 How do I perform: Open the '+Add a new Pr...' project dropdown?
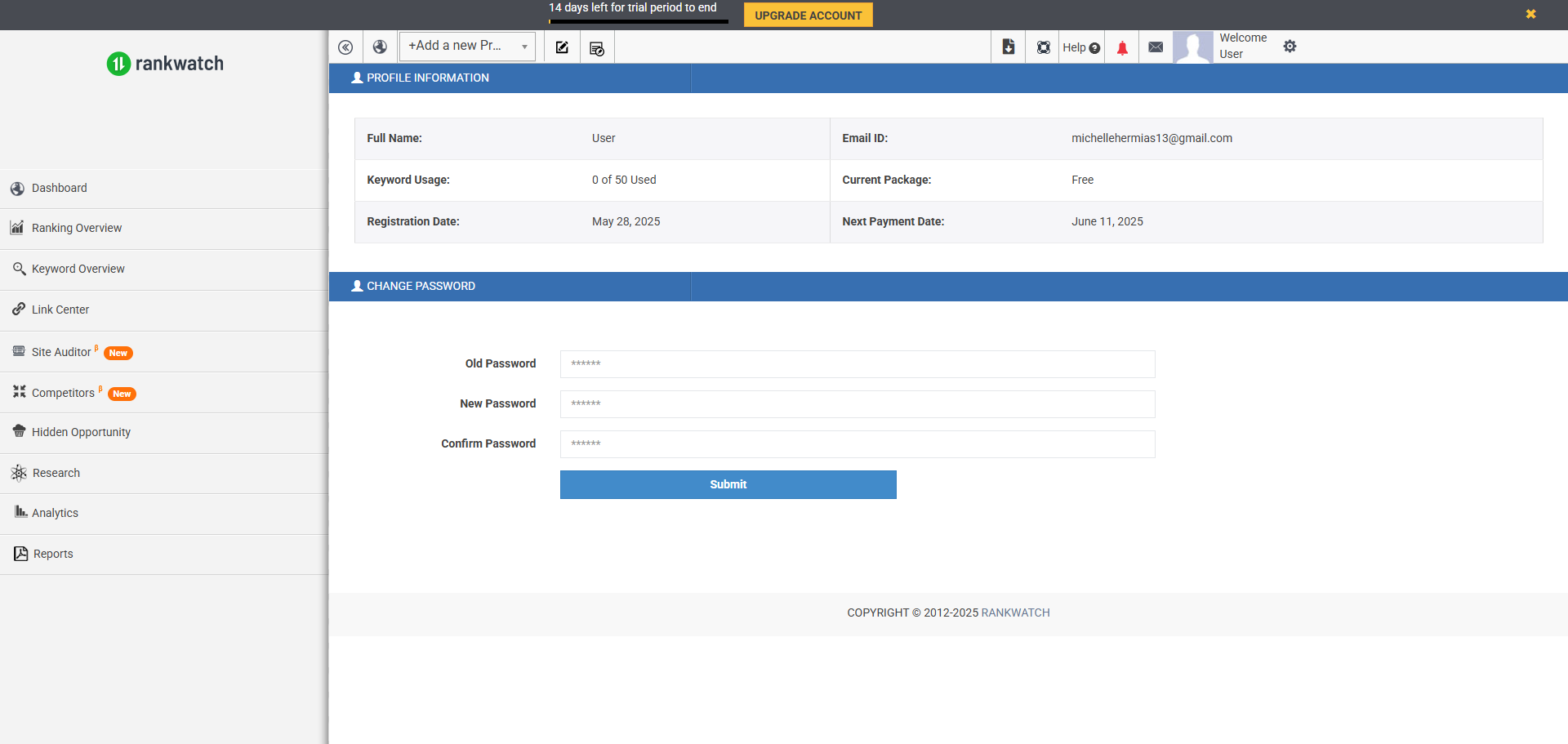[467, 47]
